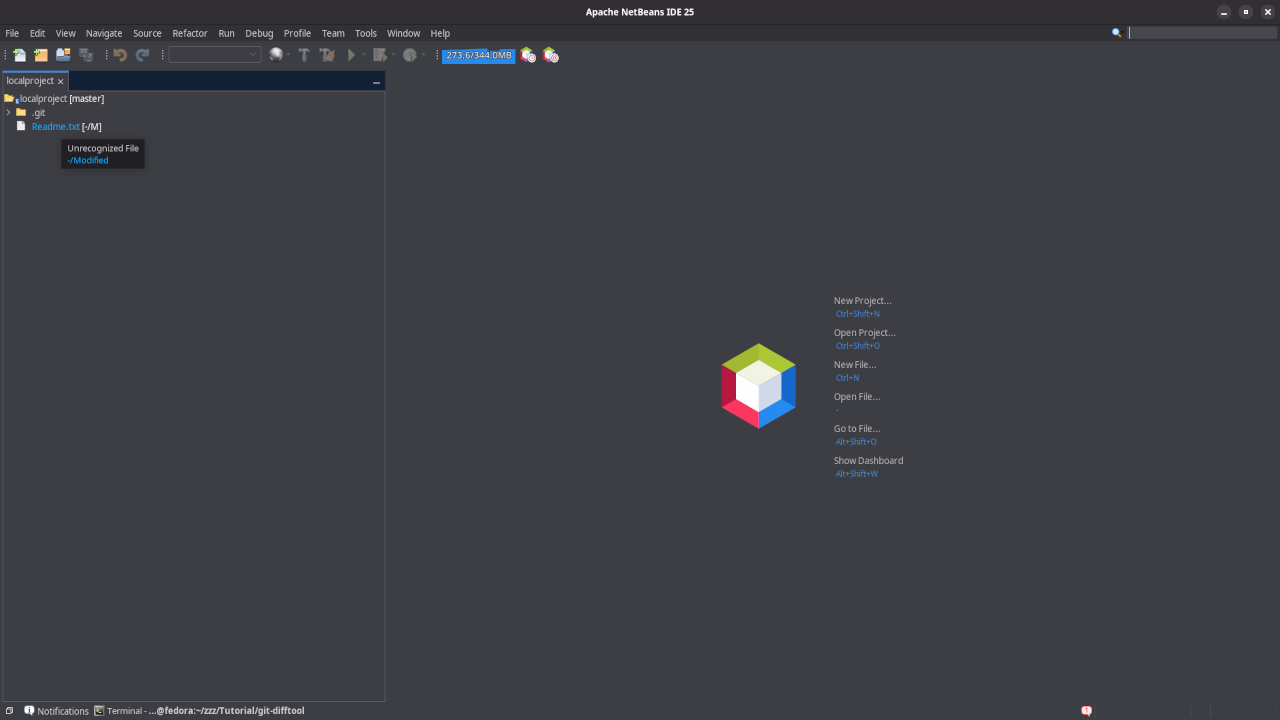
Task: Click the Redo toolbar icon
Action: point(143,55)
